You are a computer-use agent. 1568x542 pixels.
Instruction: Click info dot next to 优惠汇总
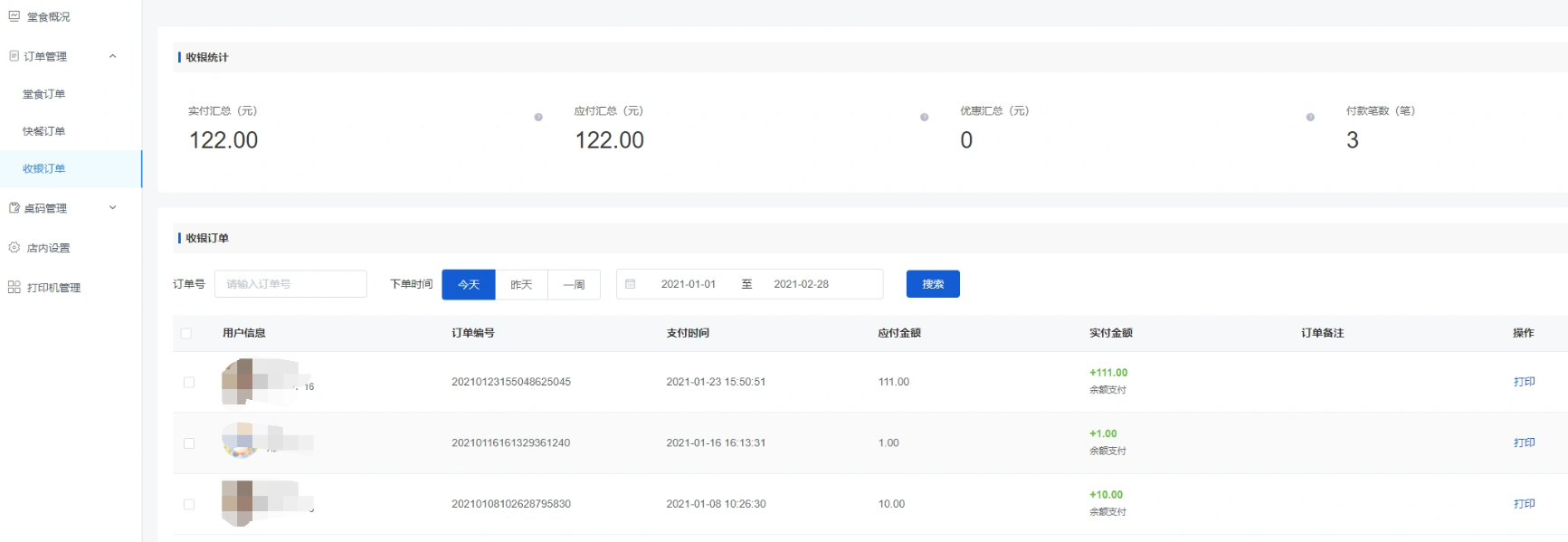(x=1310, y=117)
